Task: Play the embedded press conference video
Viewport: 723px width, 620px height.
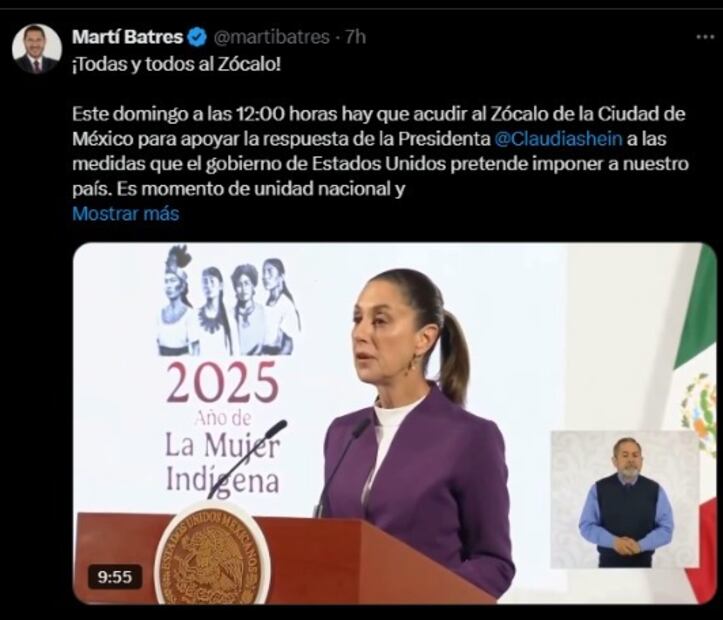Action: coord(395,423)
